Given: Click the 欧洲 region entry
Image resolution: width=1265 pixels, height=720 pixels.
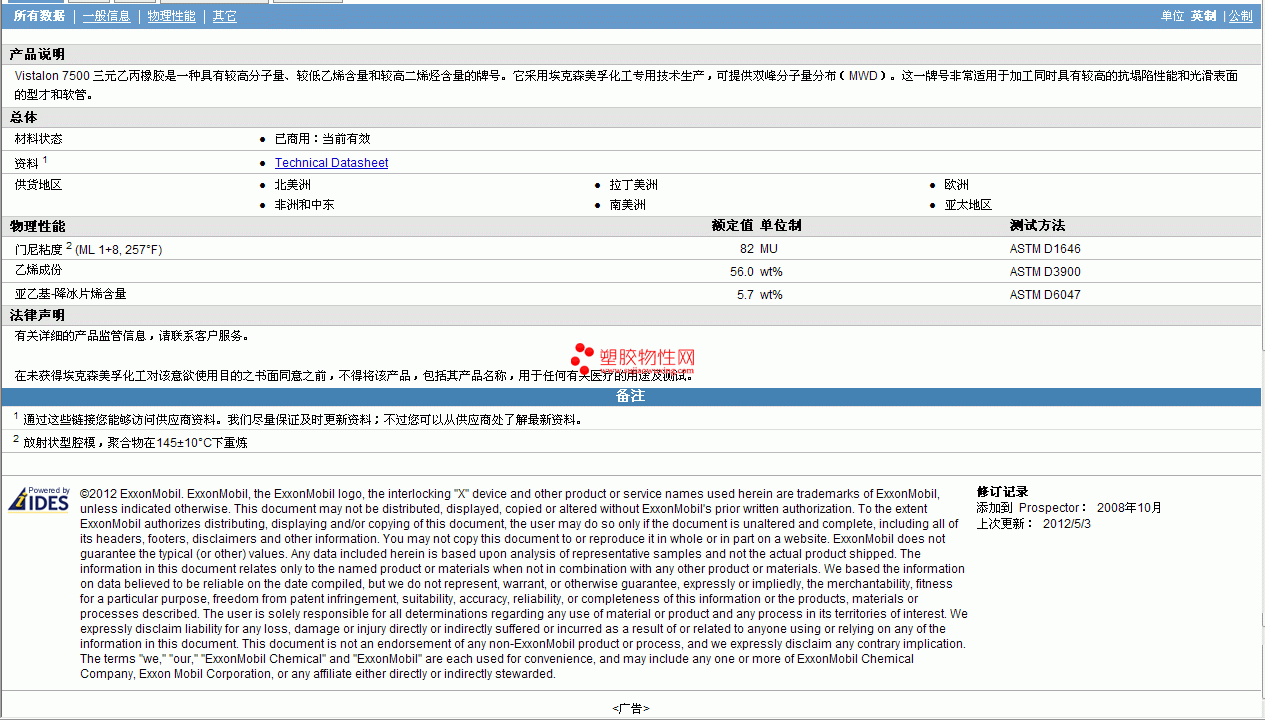Looking at the screenshot, I should [956, 185].
